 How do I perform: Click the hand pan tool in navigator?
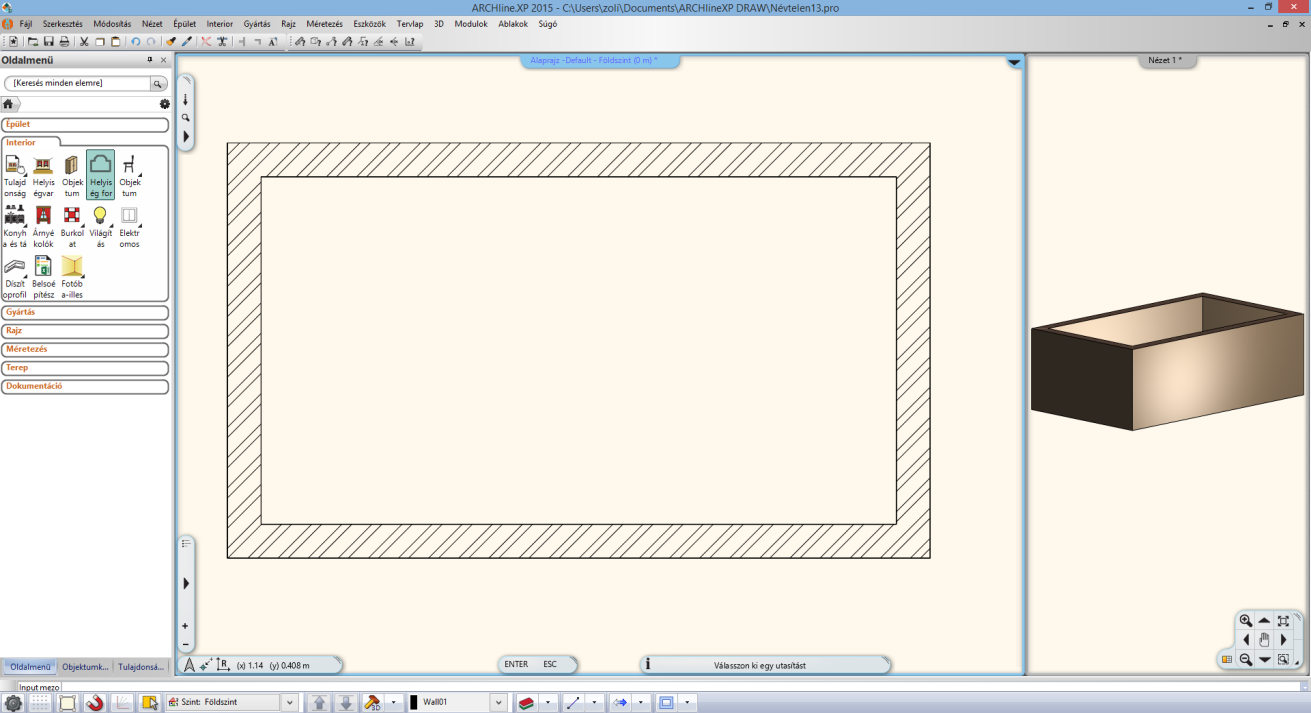[x=1264, y=640]
